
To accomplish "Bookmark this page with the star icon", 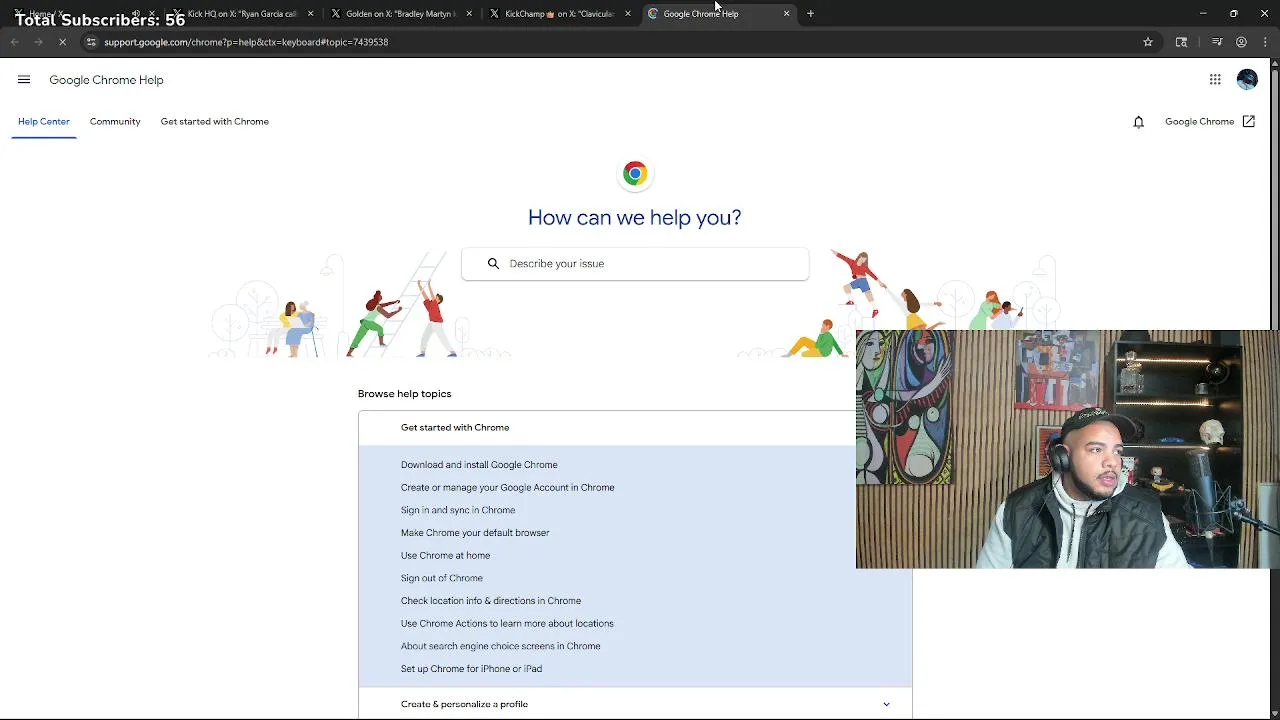I will [x=1148, y=42].
